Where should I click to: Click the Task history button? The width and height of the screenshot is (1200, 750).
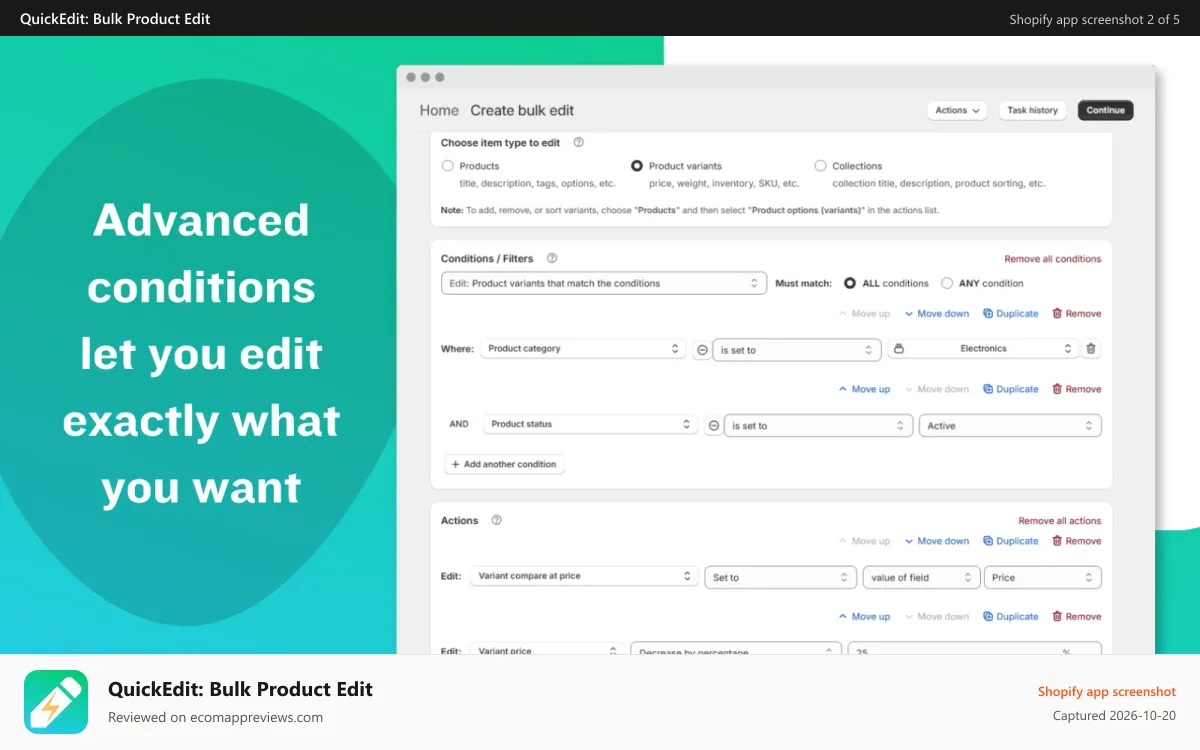click(1032, 110)
